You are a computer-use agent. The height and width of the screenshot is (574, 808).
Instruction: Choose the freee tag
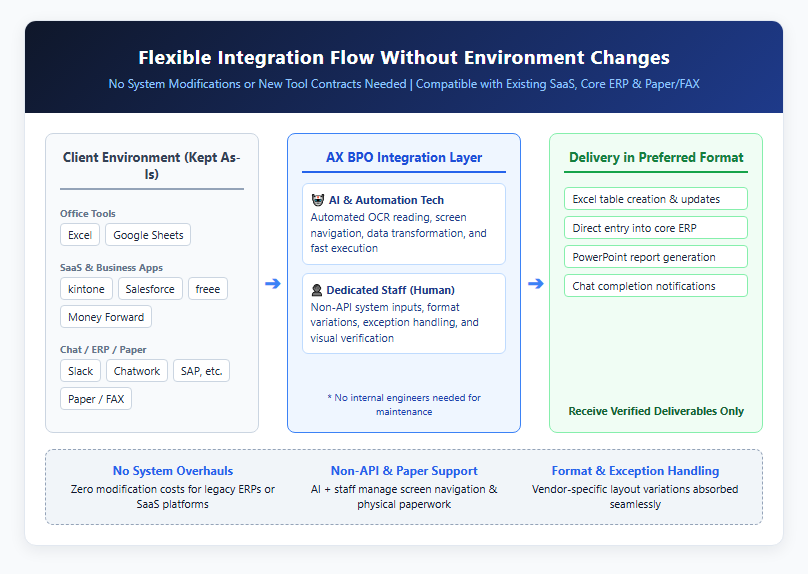tap(208, 289)
